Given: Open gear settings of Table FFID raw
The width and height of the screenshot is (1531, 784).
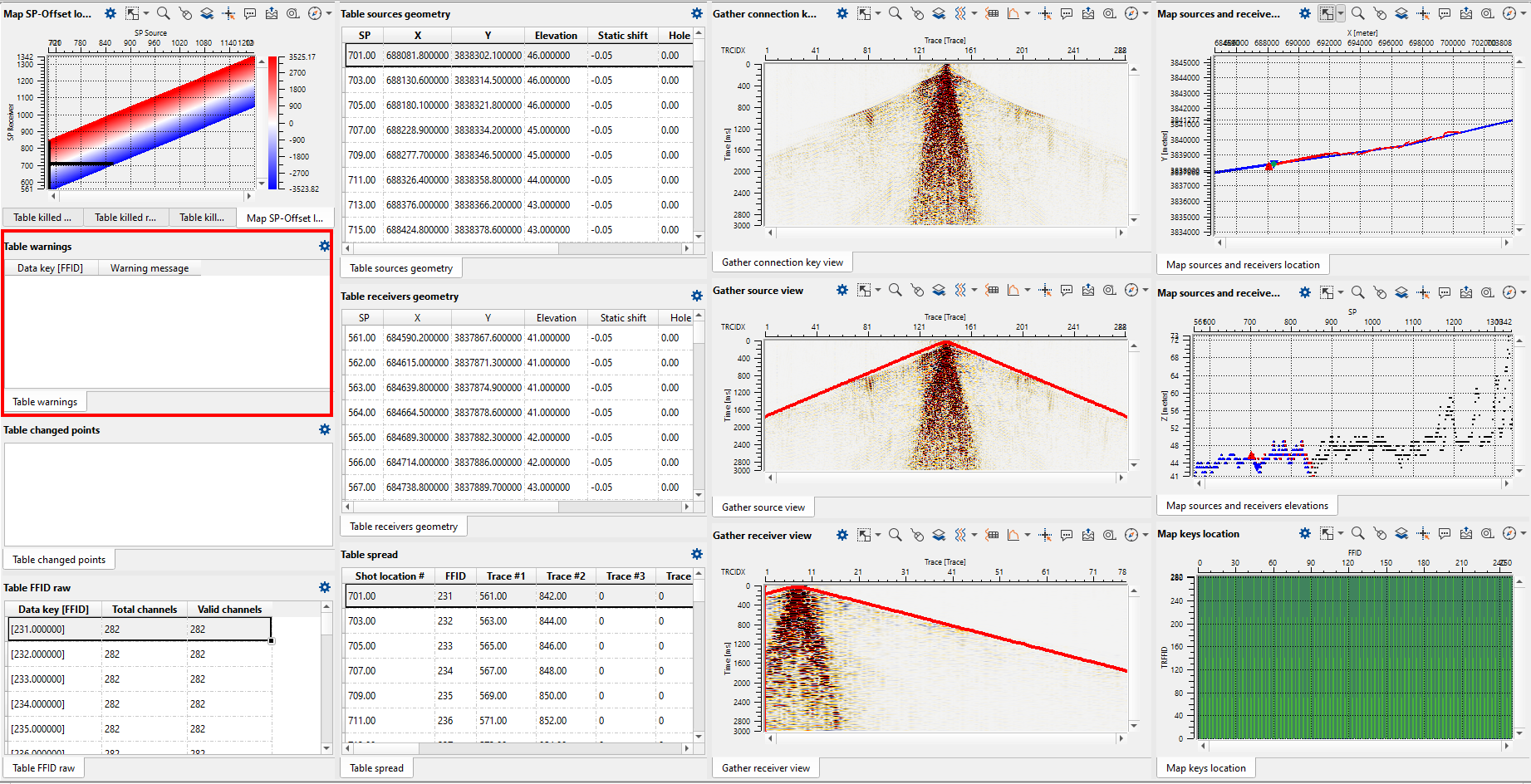Looking at the screenshot, I should (x=324, y=587).
